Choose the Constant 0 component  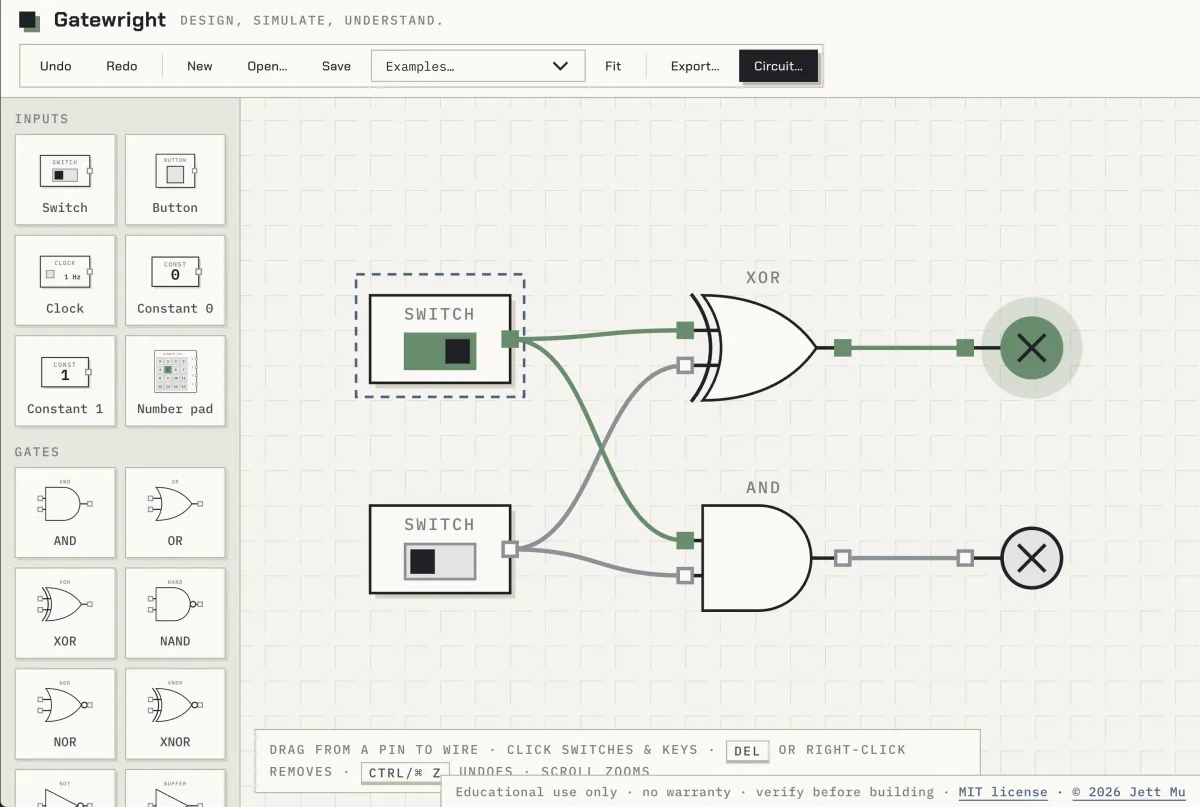tap(175, 280)
